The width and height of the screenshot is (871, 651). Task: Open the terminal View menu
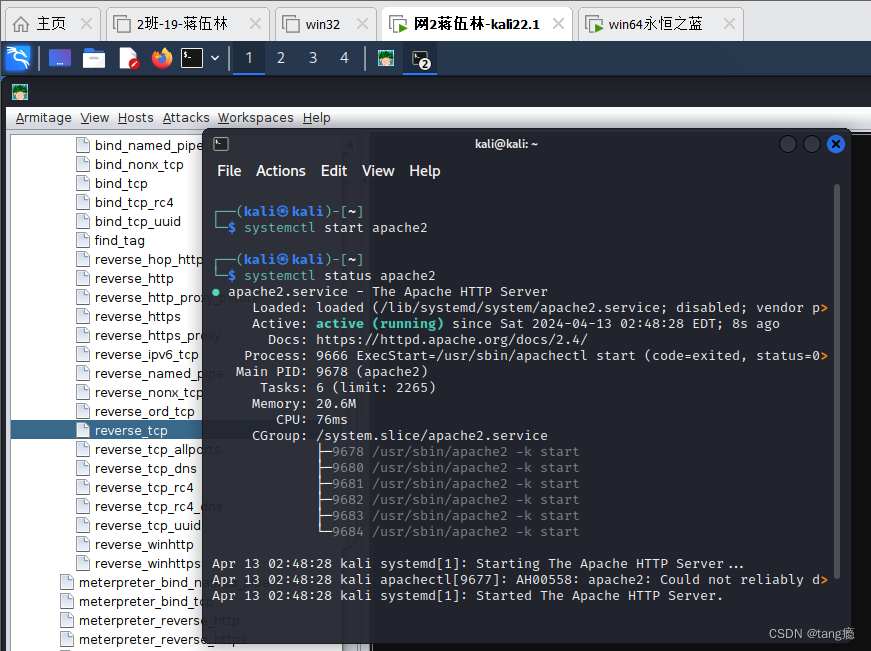(378, 171)
